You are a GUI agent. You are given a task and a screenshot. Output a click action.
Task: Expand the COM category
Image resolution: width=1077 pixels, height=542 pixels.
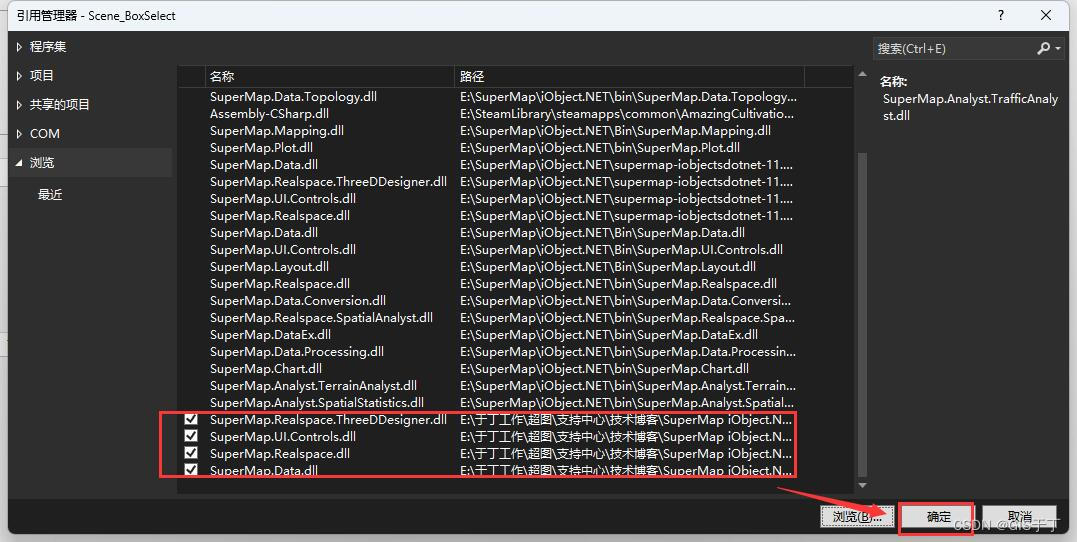tap(19, 133)
